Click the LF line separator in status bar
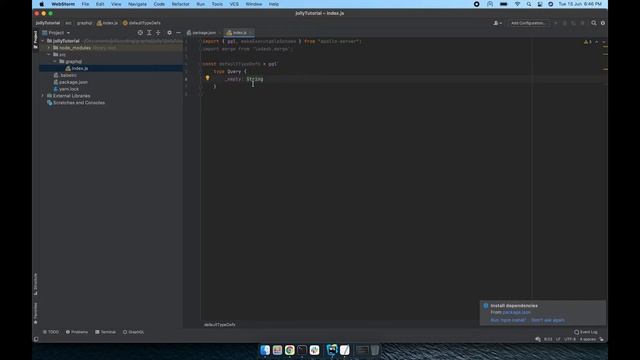640x360 pixels. (558, 339)
